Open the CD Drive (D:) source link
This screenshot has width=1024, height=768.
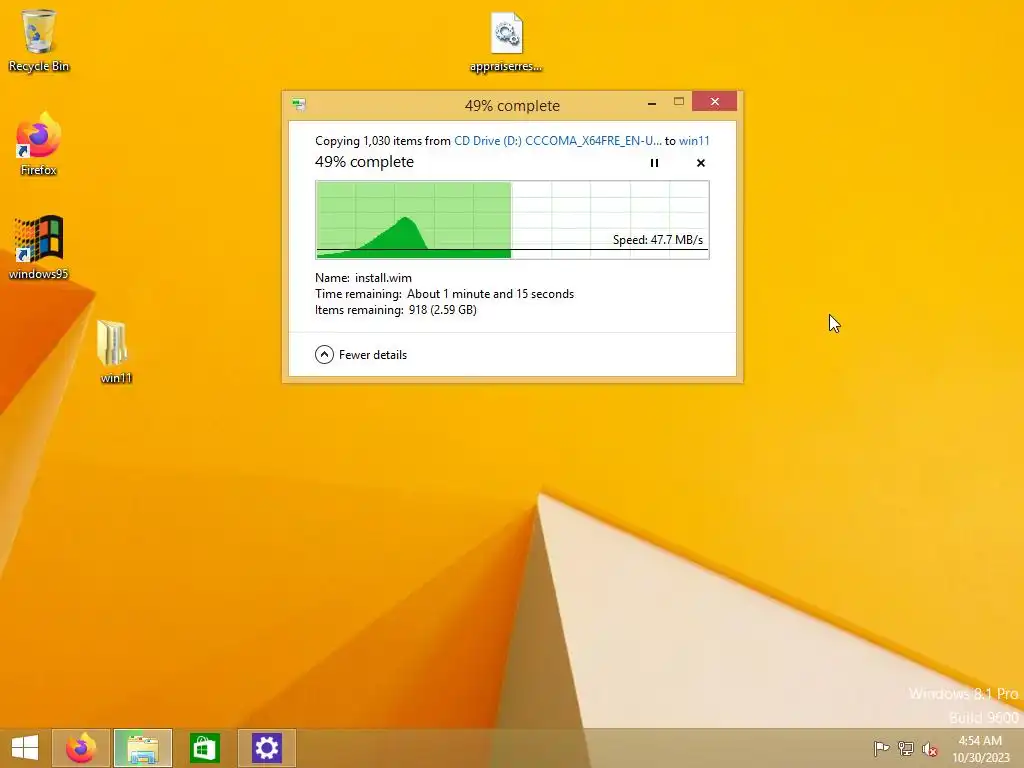(x=558, y=141)
